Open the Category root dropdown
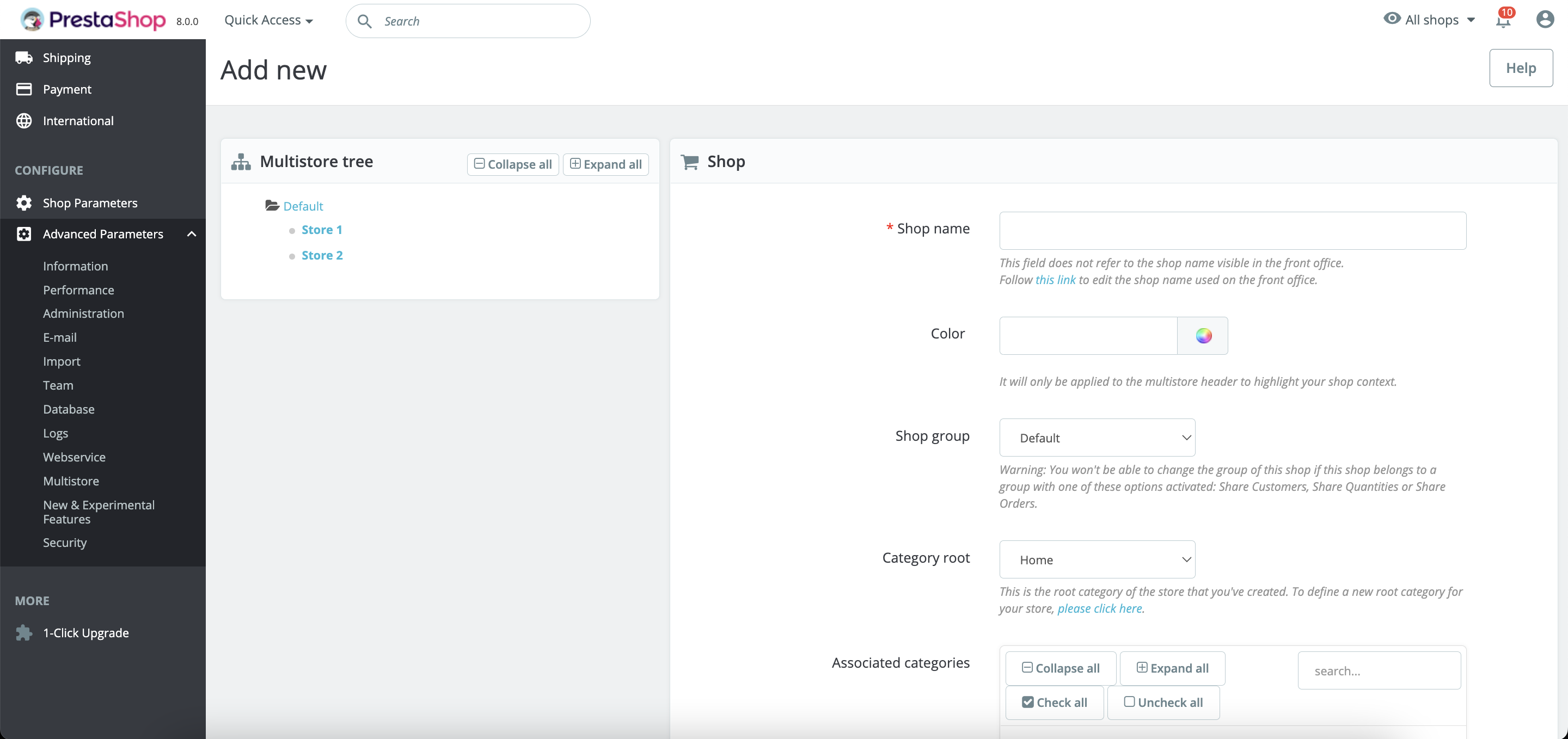The height and width of the screenshot is (739, 1568). [1097, 559]
